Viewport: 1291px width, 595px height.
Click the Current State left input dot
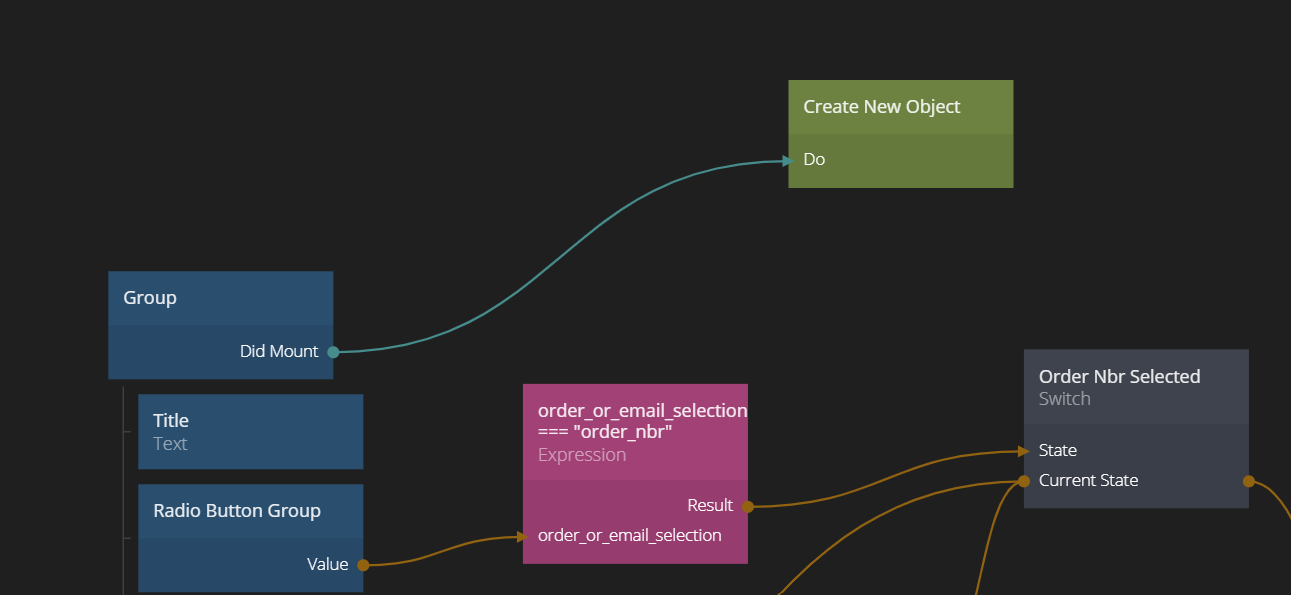point(1024,481)
